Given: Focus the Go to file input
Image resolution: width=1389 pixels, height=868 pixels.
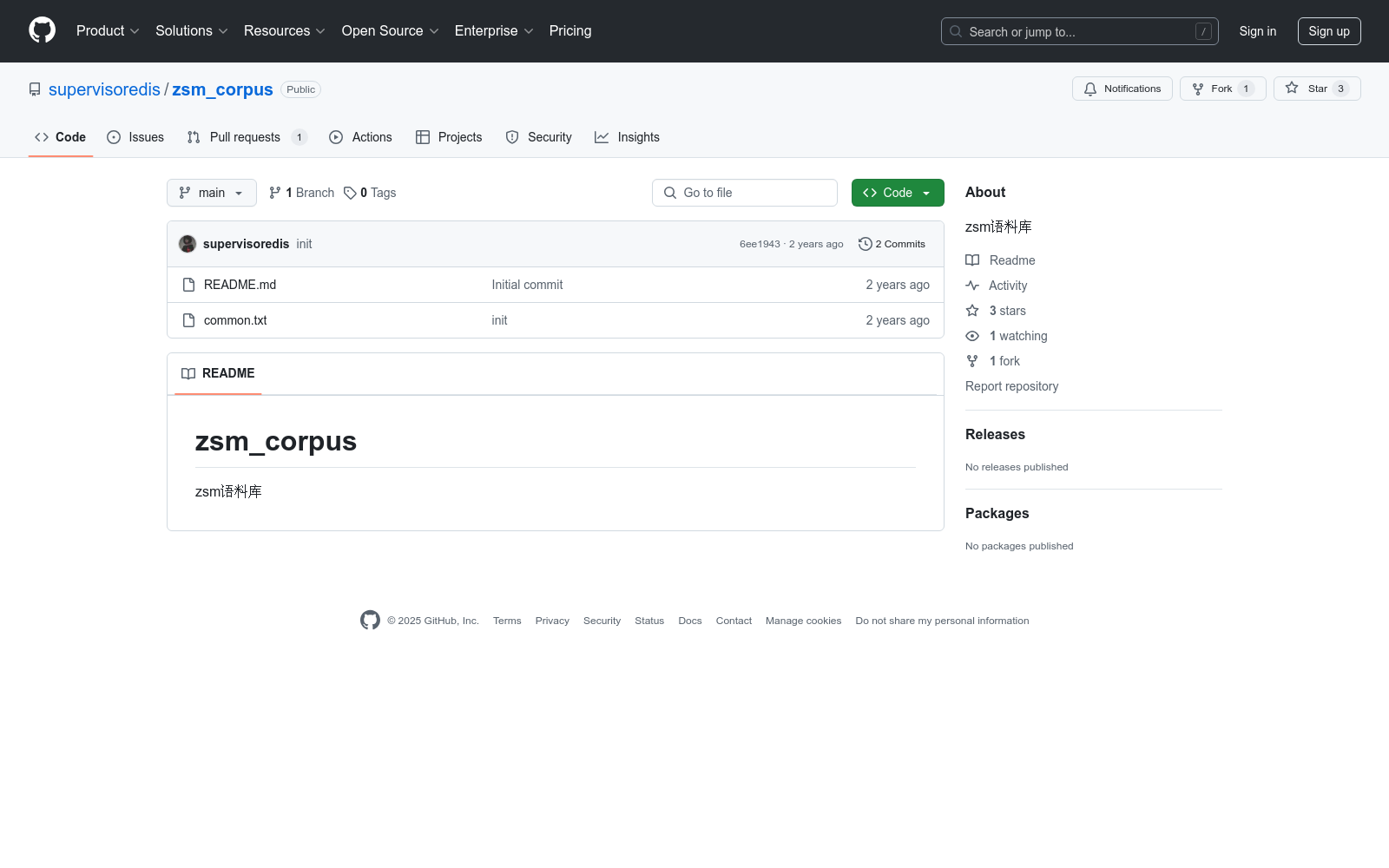Looking at the screenshot, I should [745, 193].
